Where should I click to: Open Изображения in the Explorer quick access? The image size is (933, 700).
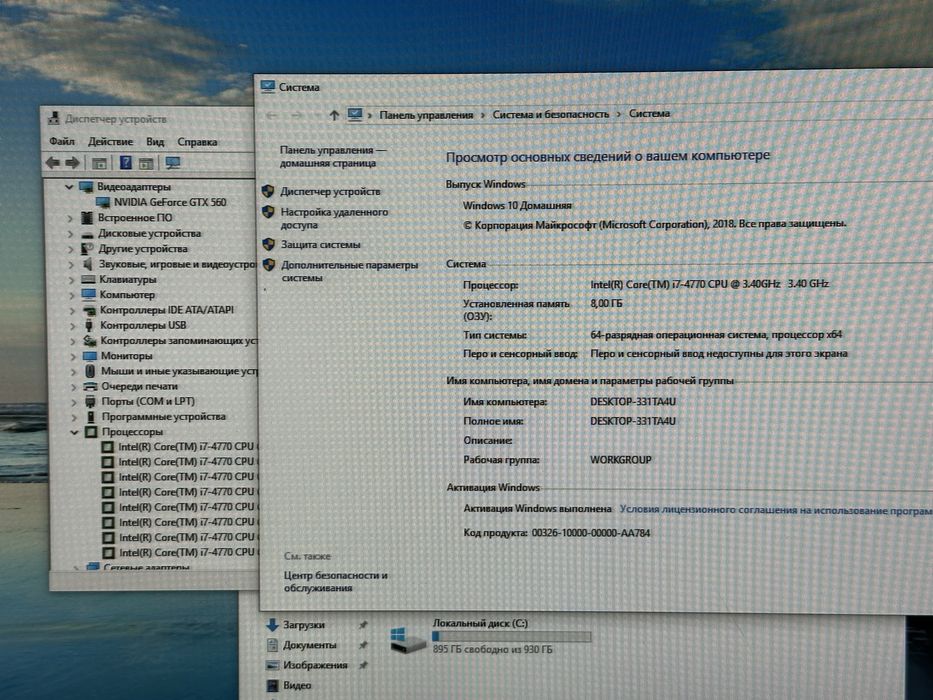tap(315, 665)
